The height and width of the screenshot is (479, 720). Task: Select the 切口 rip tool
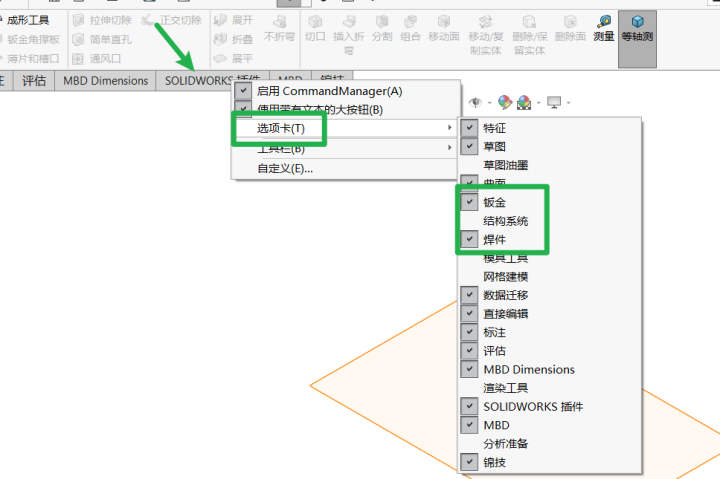[315, 28]
